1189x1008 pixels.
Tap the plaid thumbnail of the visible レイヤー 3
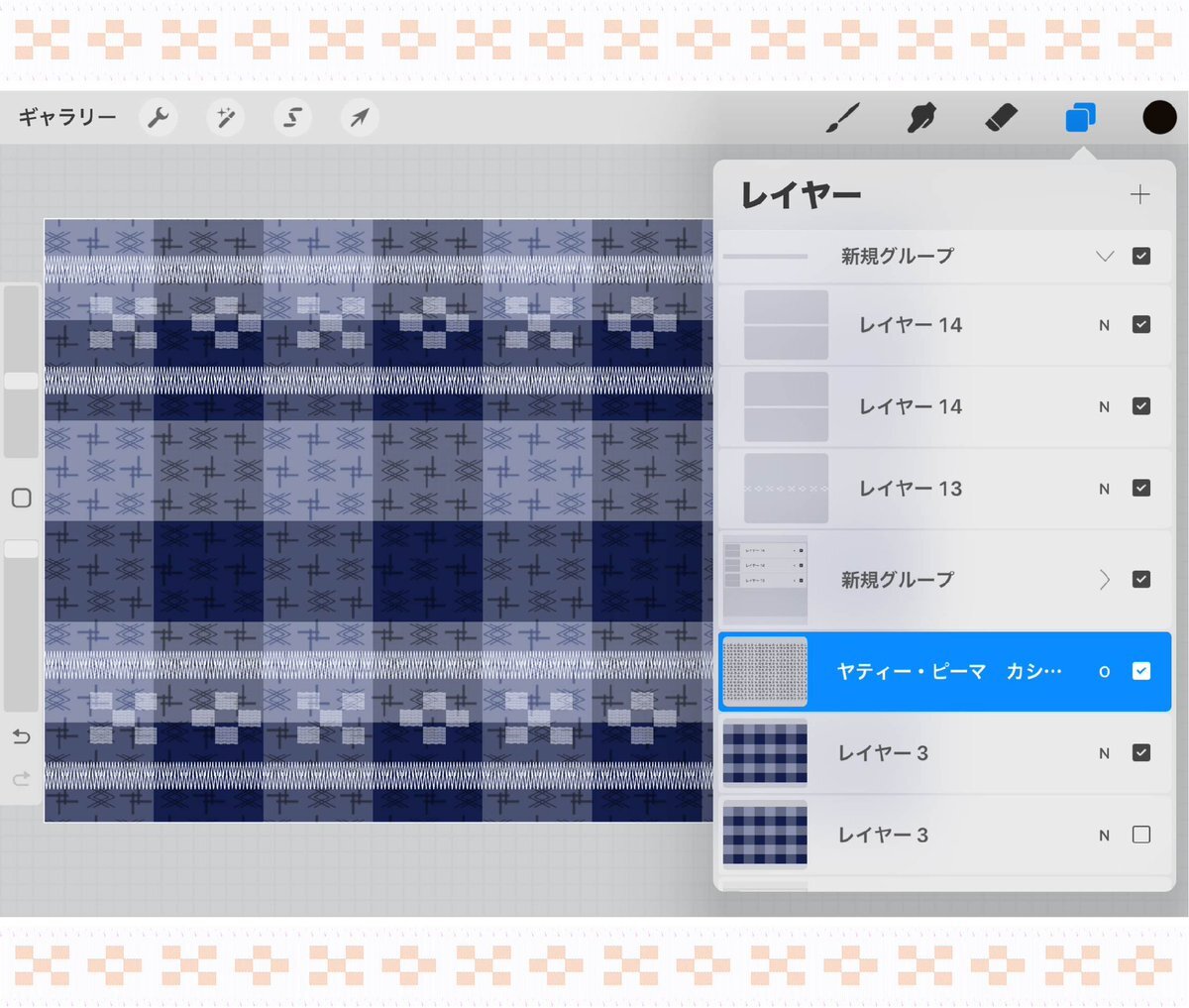[765, 753]
